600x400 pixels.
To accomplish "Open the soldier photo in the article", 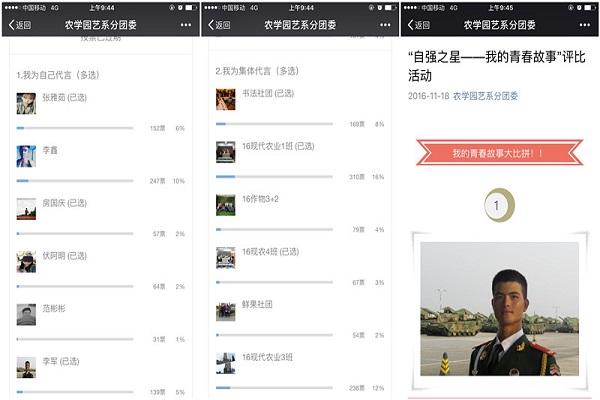I will [499, 309].
